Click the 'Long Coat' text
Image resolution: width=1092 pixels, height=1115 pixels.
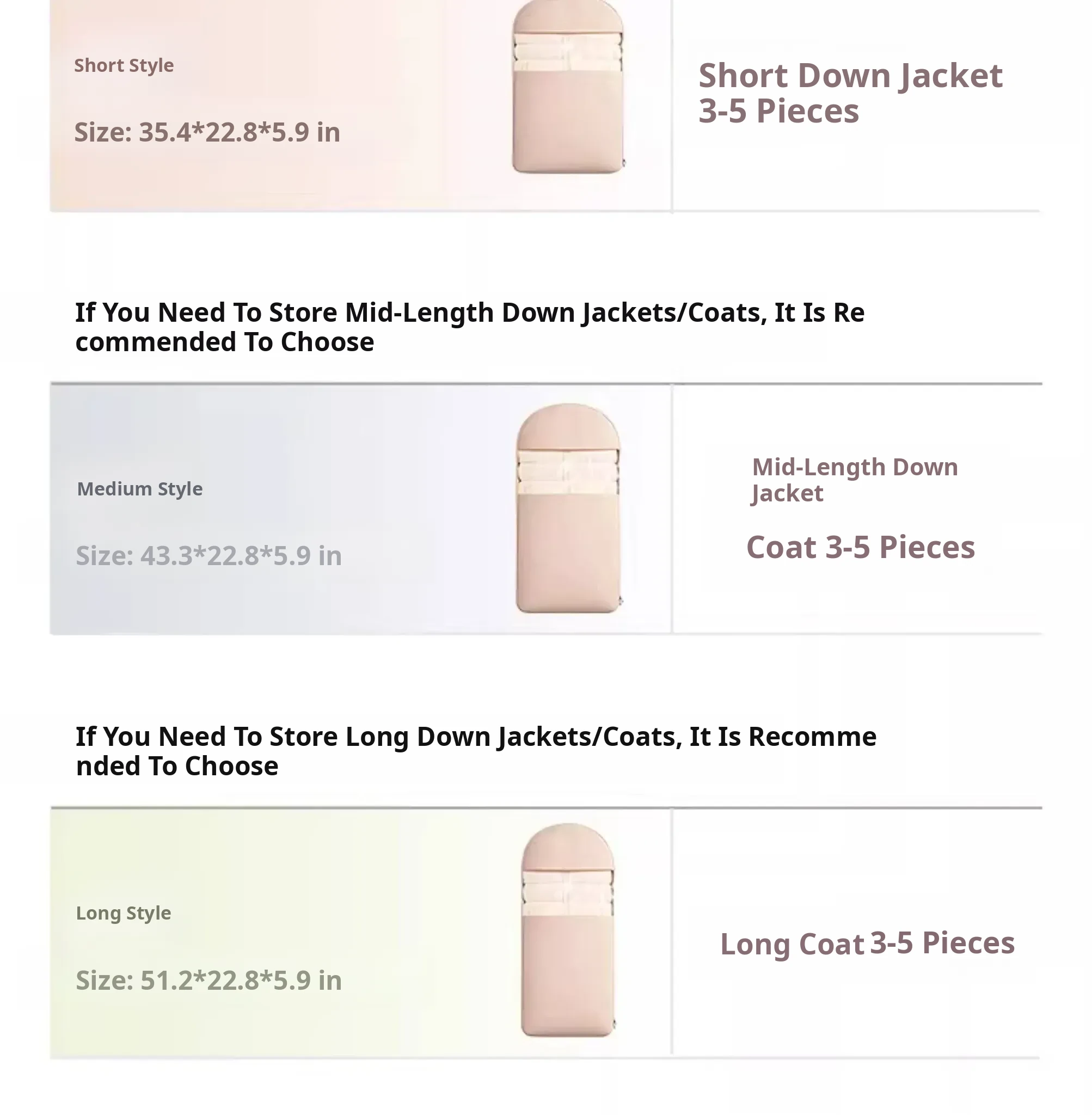point(792,944)
